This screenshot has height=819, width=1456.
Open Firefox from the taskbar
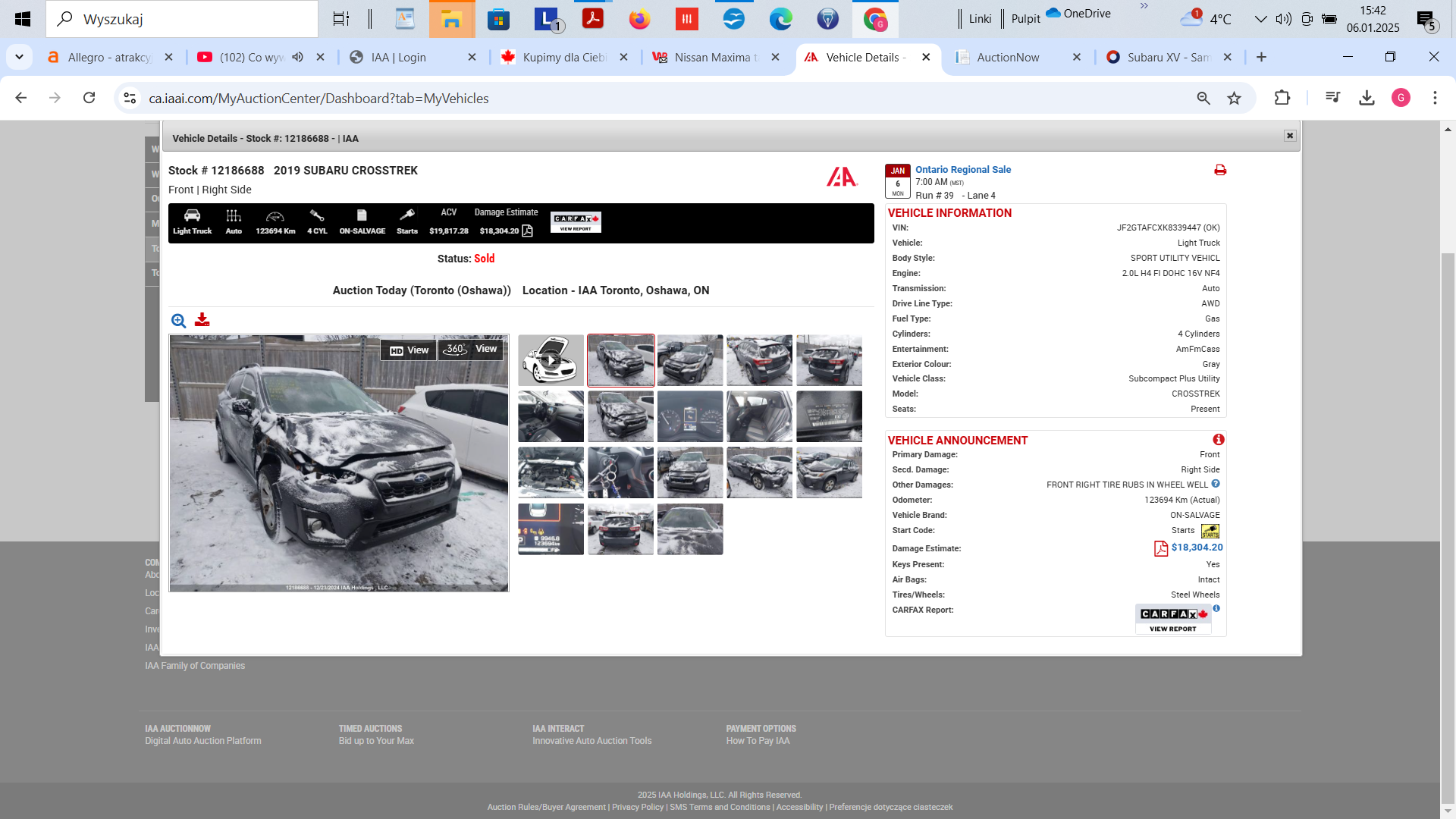(639, 19)
